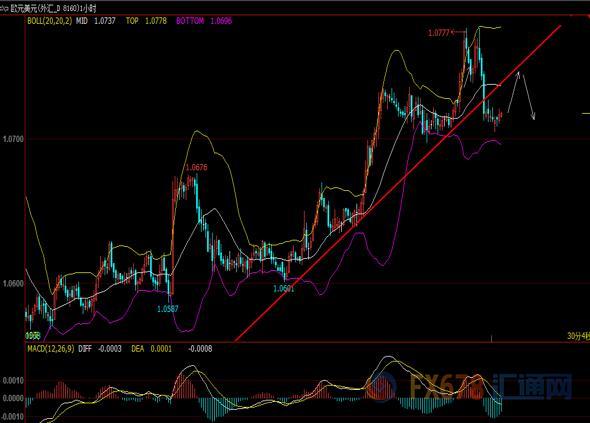The width and height of the screenshot is (590, 423).
Task: Click the BOLL(20,20,2) indicator label
Action: coord(50,21)
